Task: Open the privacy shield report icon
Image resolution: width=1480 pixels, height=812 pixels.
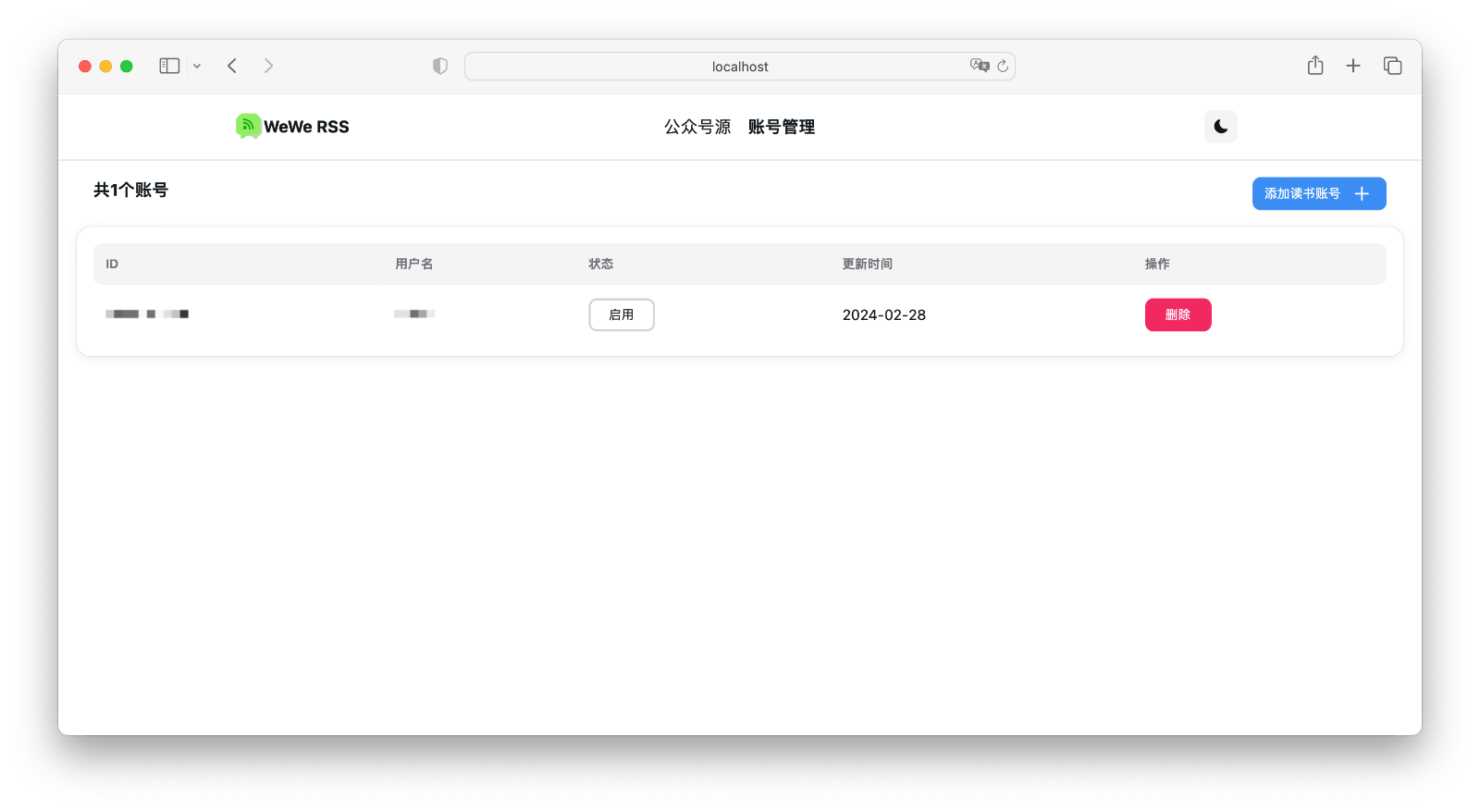Action: click(440, 66)
